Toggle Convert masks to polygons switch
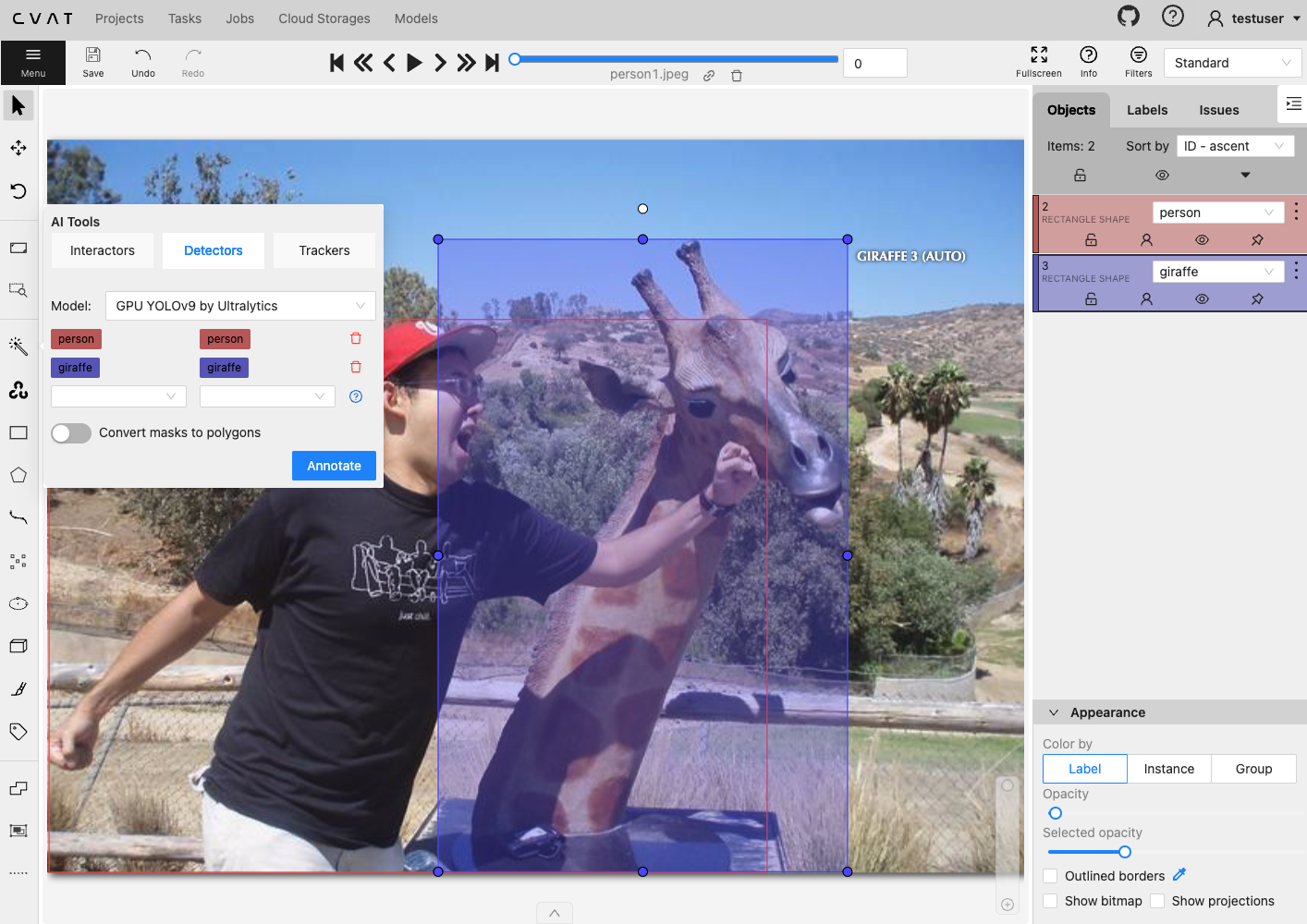Image resolution: width=1307 pixels, height=924 pixels. (x=71, y=433)
